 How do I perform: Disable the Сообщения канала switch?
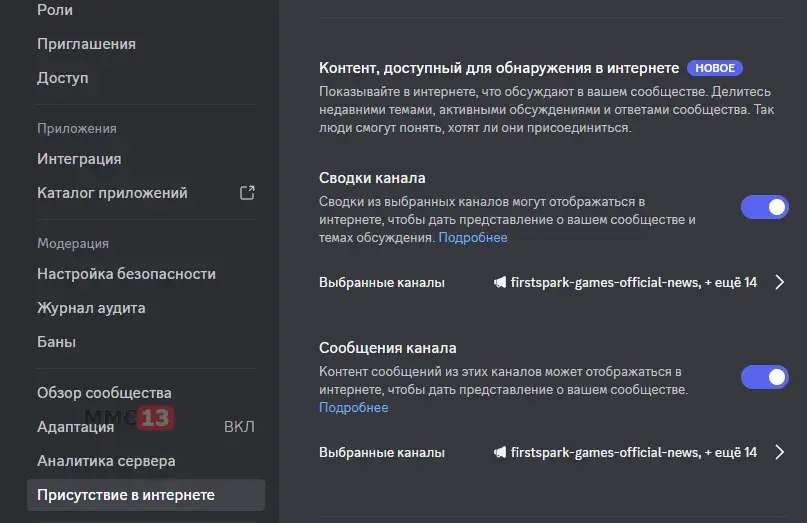[x=764, y=377]
